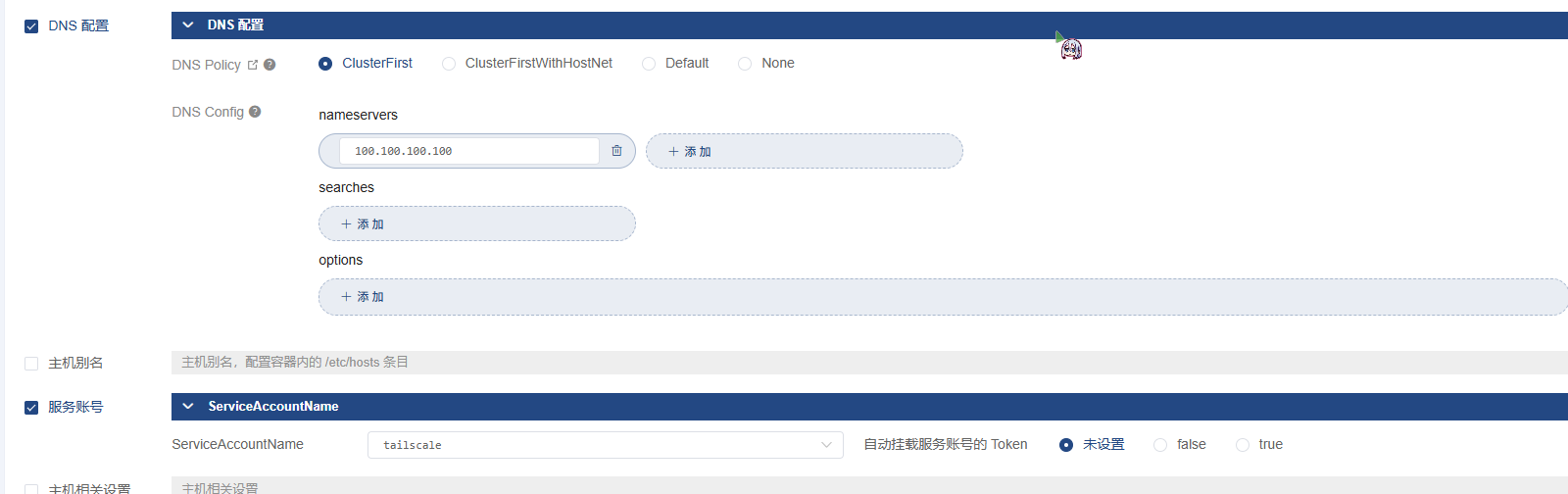
Task: Select the Default DNS policy
Action: pyautogui.click(x=649, y=64)
